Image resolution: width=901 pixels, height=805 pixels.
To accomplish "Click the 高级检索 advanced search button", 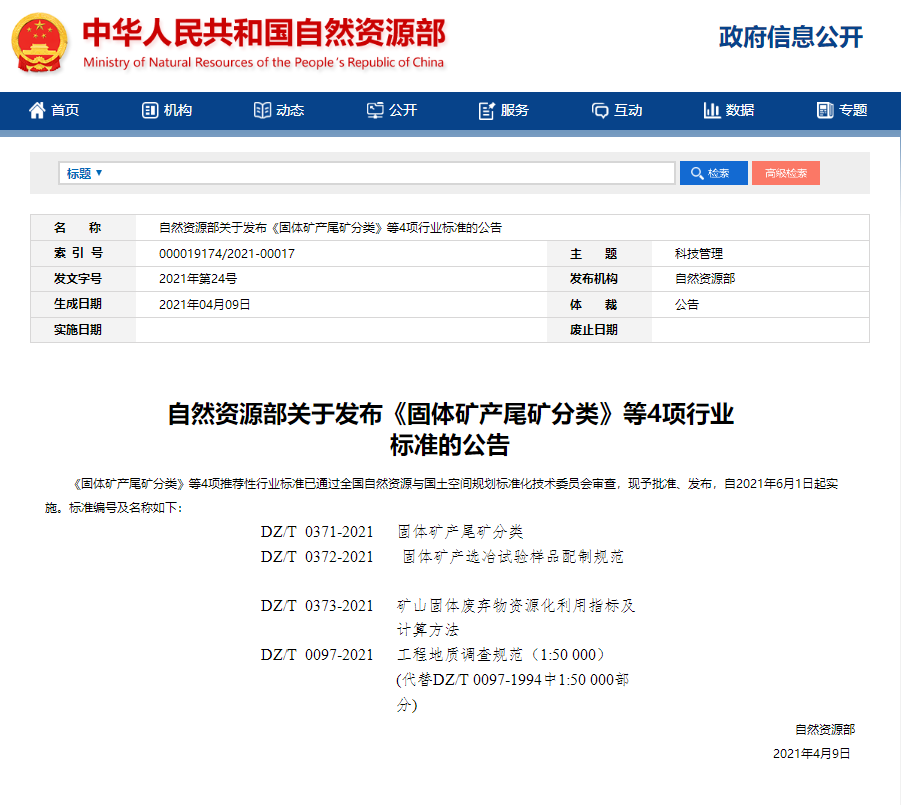I will point(785,173).
